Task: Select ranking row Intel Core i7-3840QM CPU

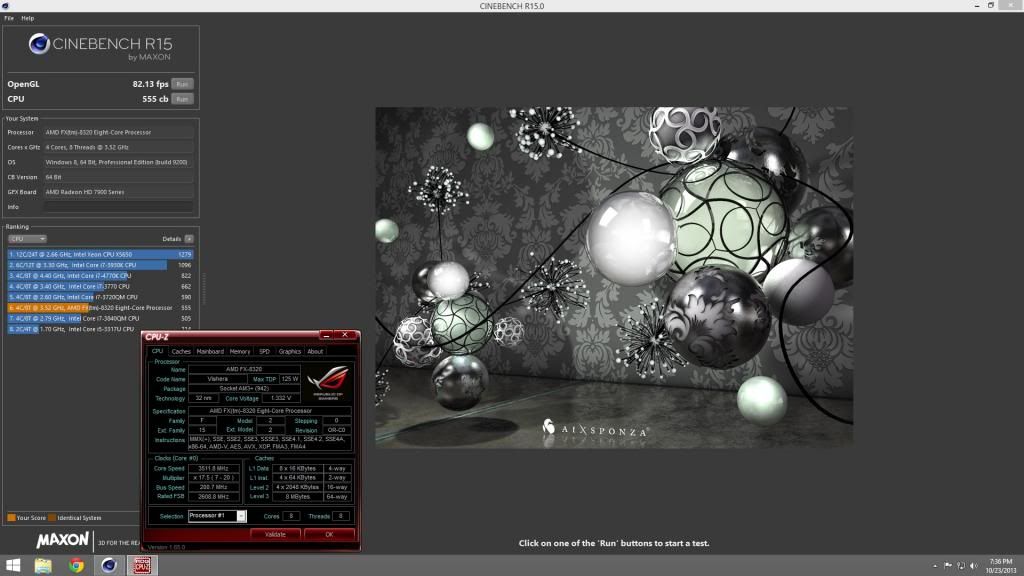Action: [x=101, y=318]
